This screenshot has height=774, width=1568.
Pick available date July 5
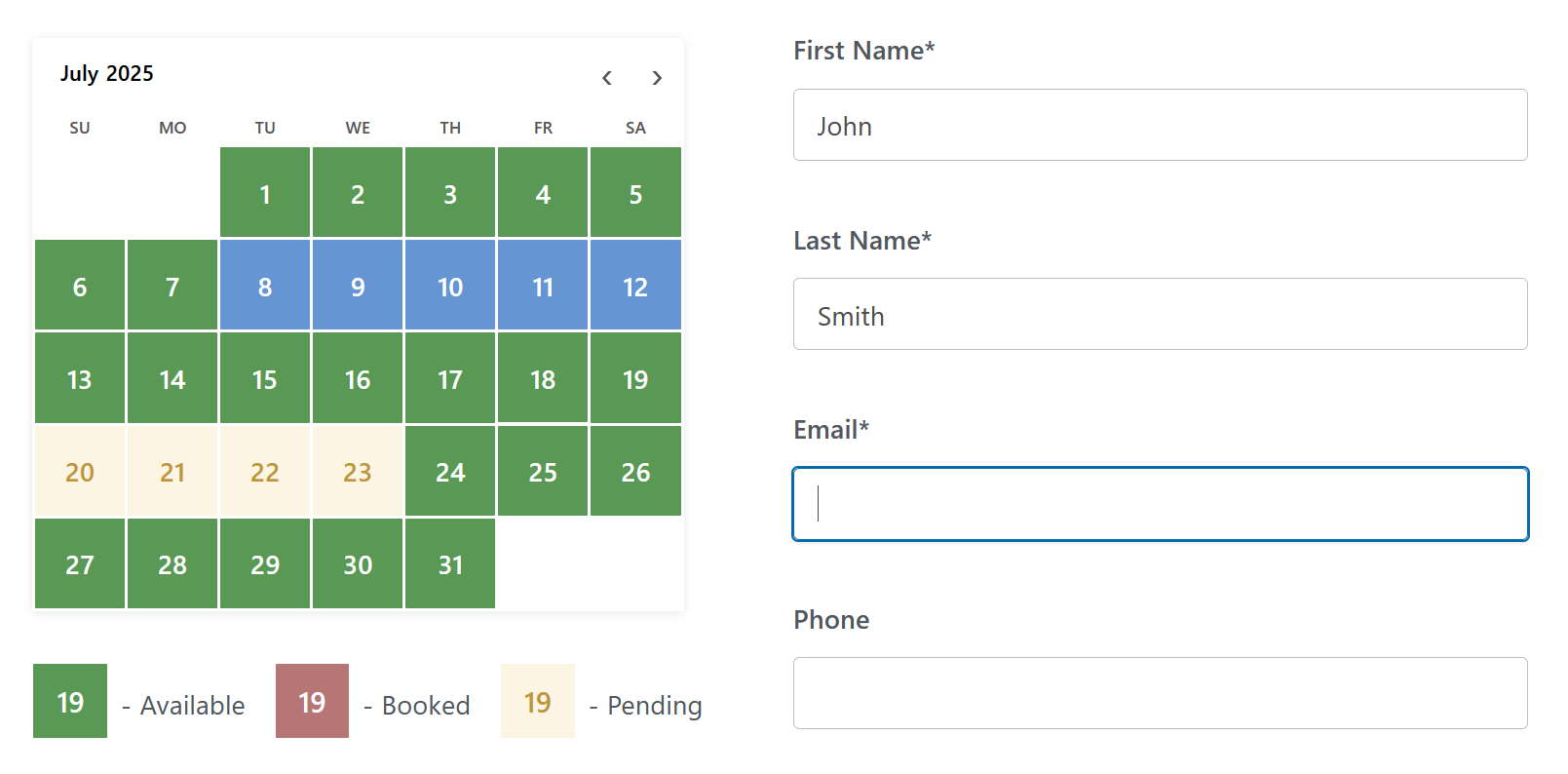point(635,193)
